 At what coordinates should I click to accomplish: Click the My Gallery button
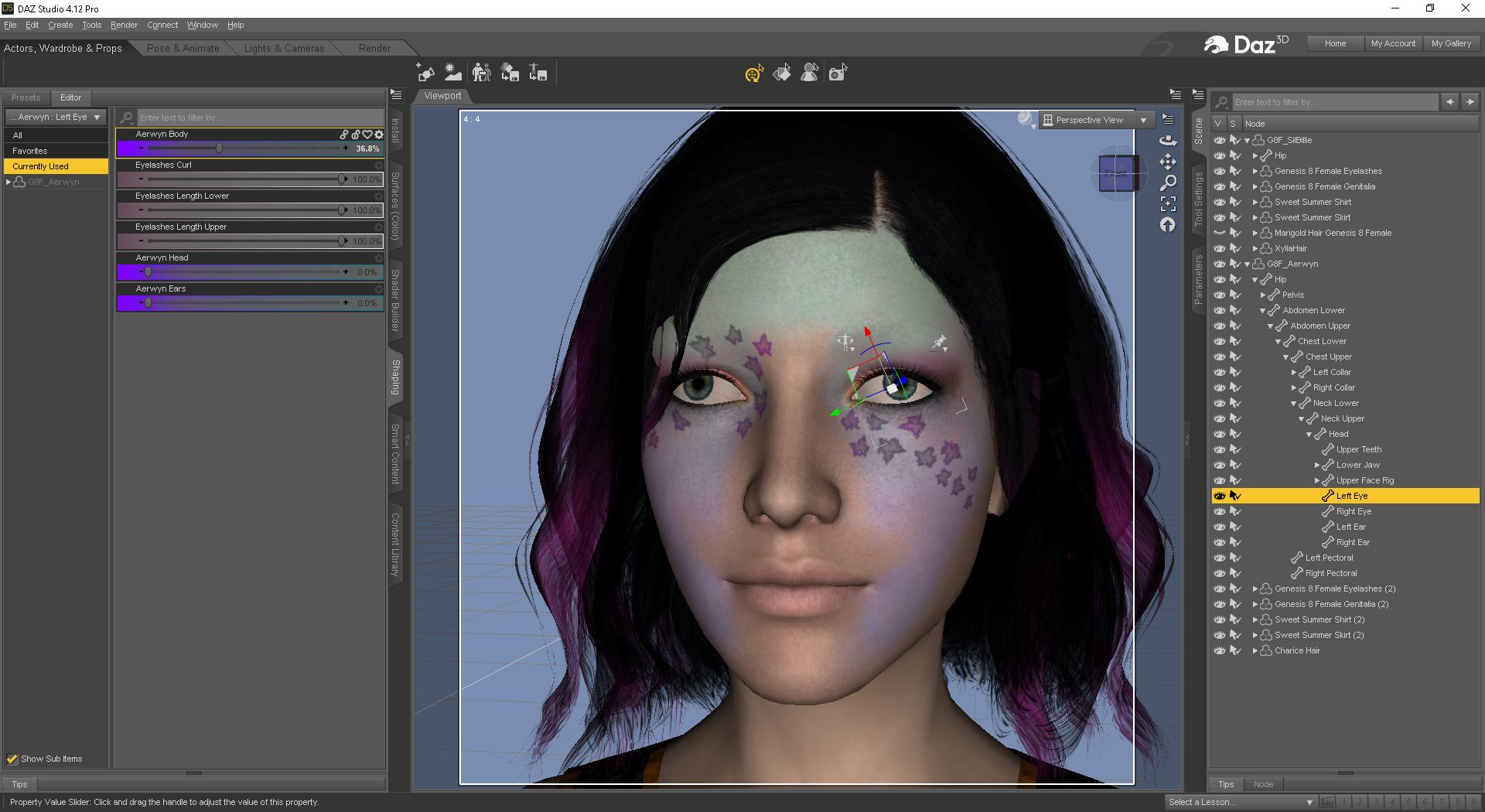tap(1451, 43)
